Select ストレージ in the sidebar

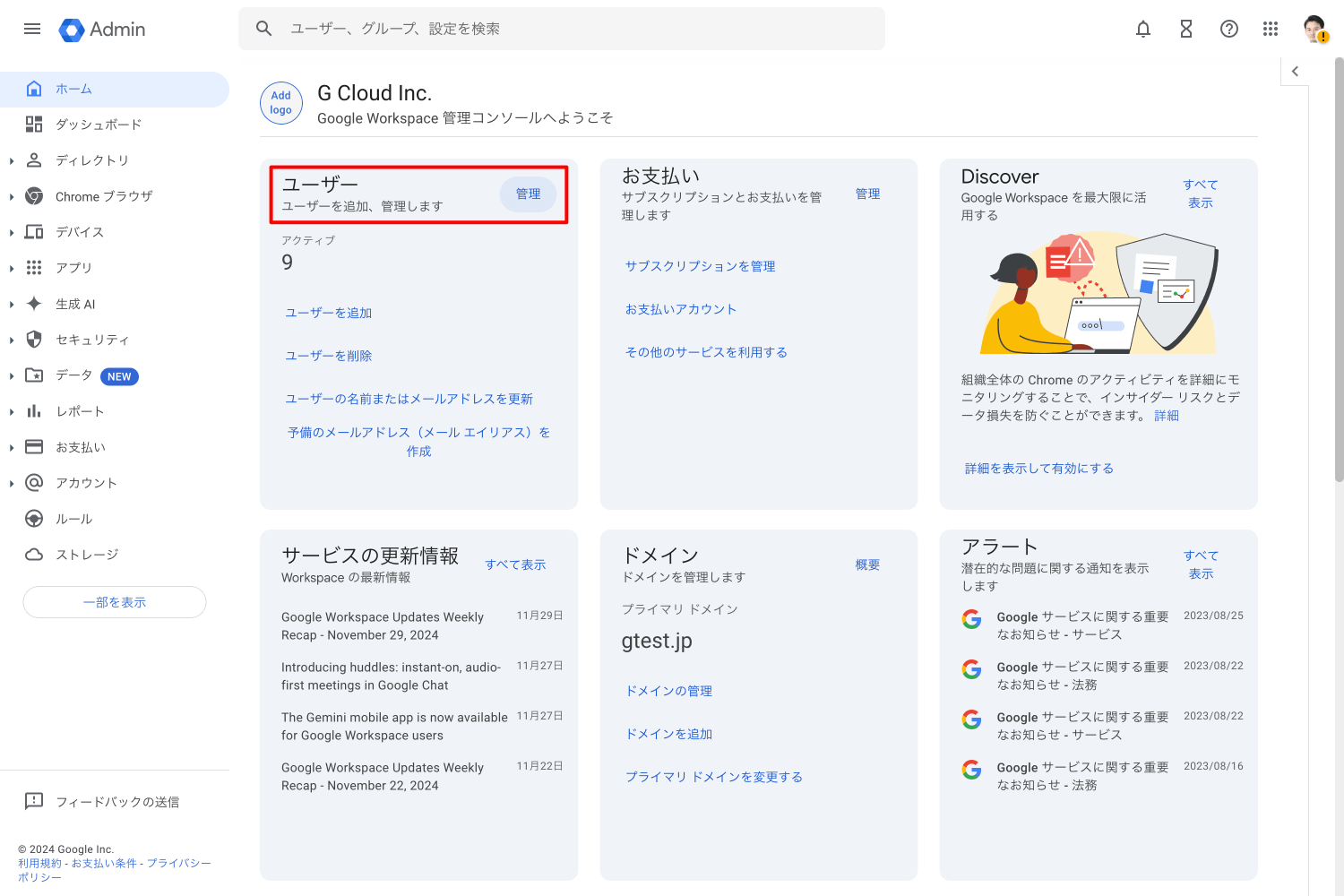tap(115, 555)
